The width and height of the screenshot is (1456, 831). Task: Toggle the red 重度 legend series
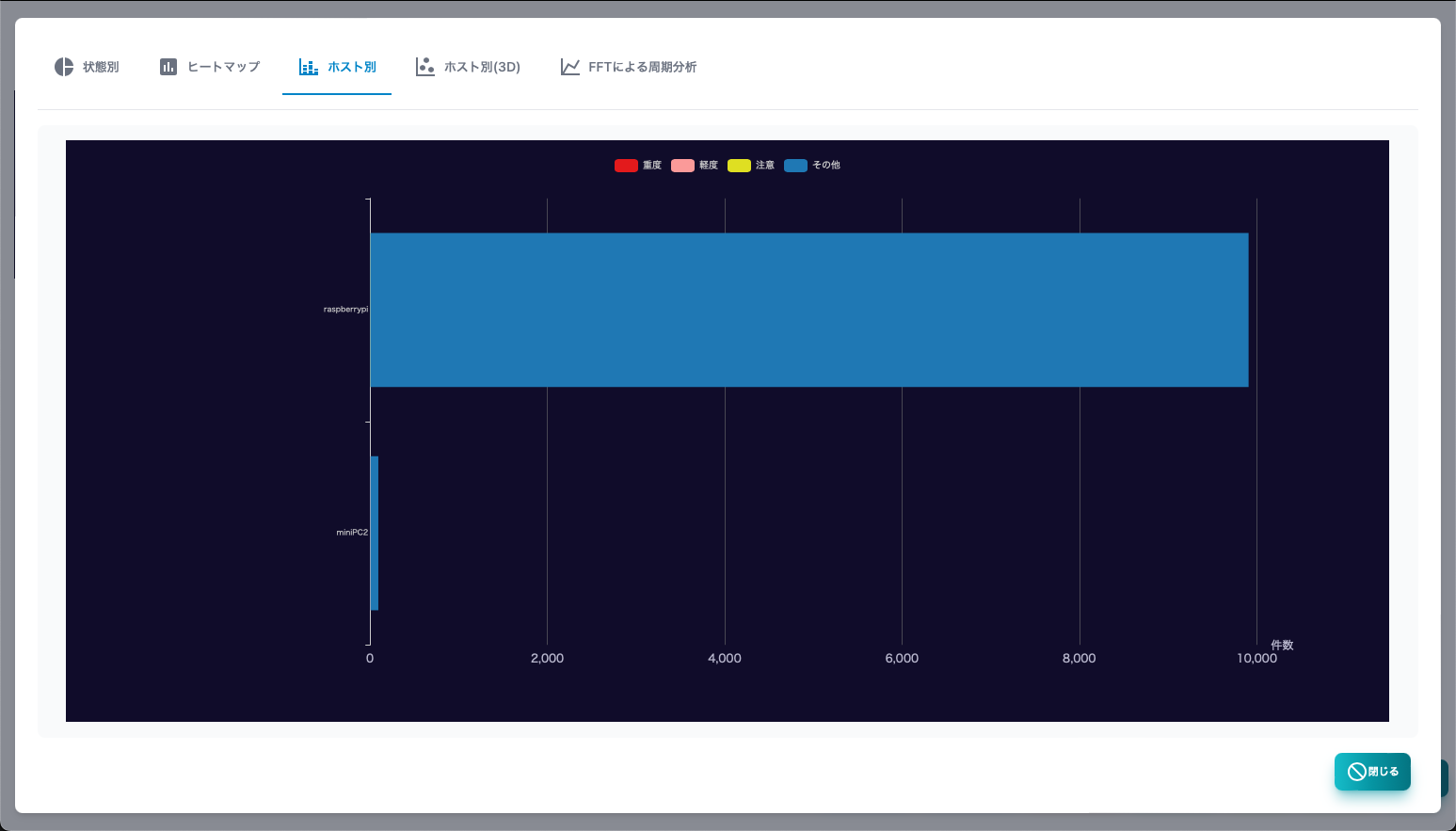(x=638, y=166)
